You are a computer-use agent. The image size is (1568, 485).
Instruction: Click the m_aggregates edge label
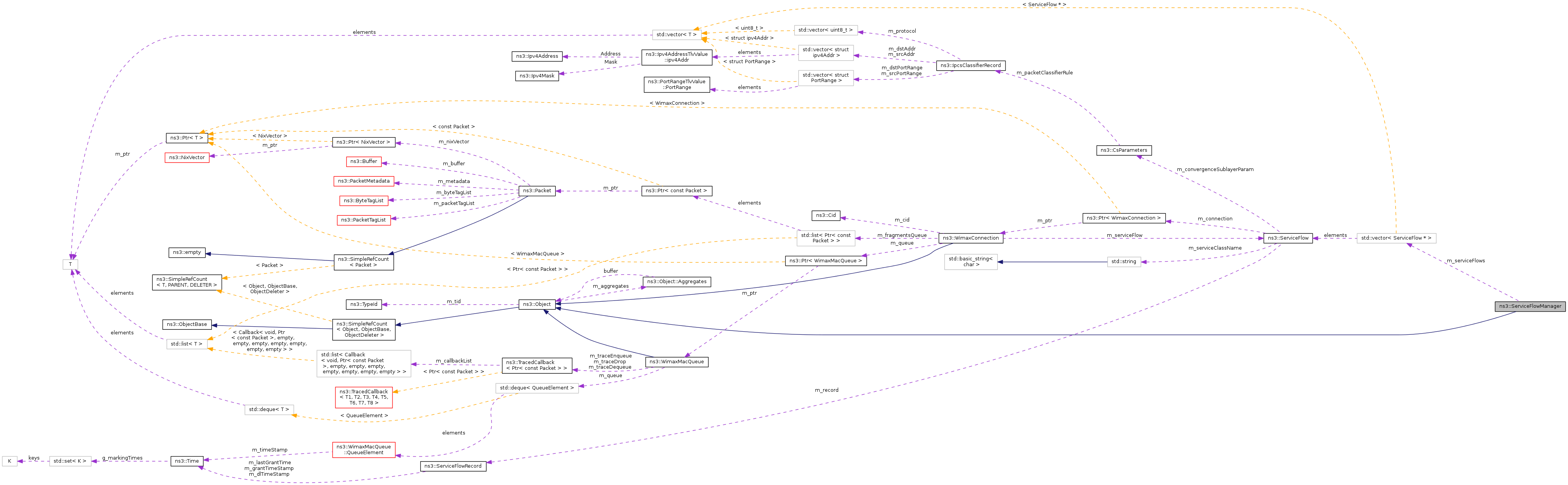click(611, 286)
